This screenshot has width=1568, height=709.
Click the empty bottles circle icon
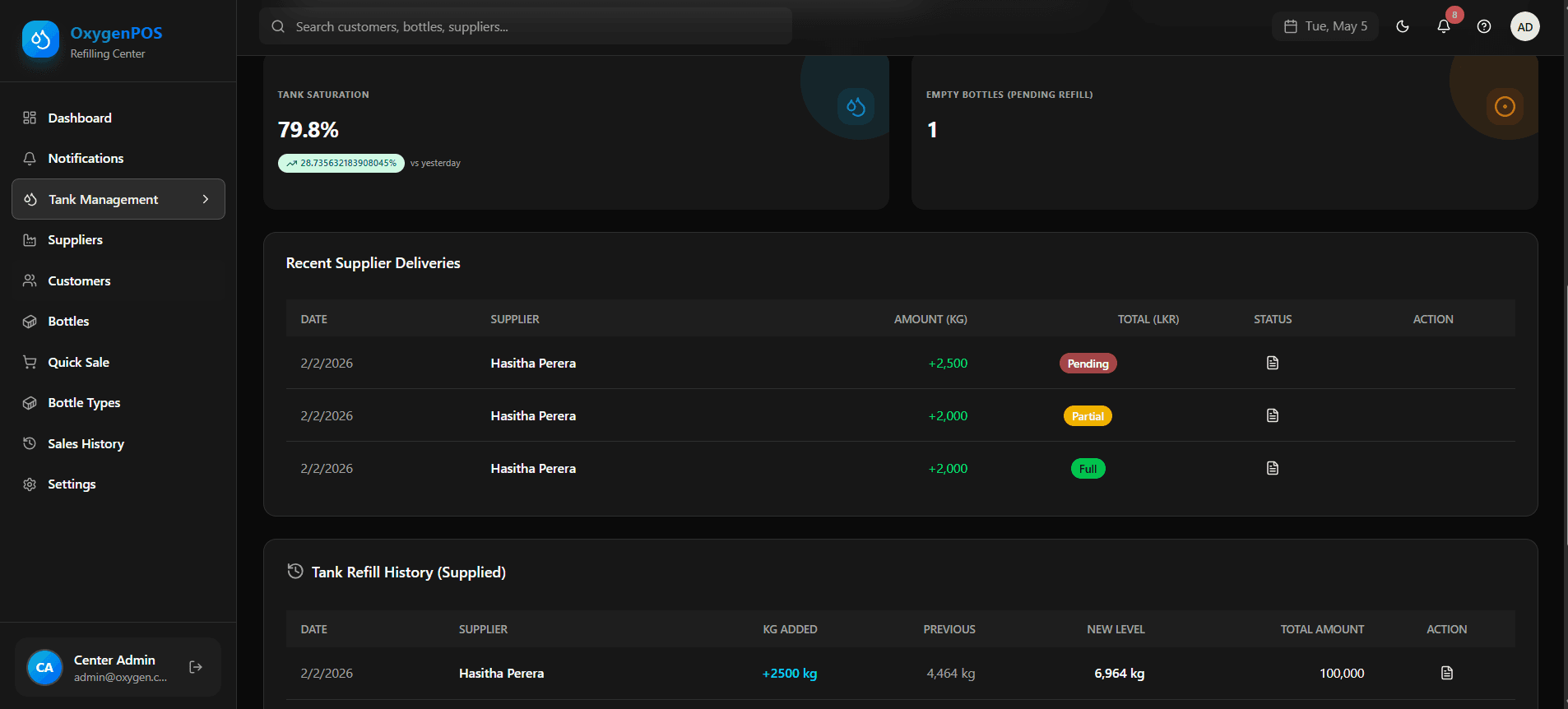point(1505,106)
